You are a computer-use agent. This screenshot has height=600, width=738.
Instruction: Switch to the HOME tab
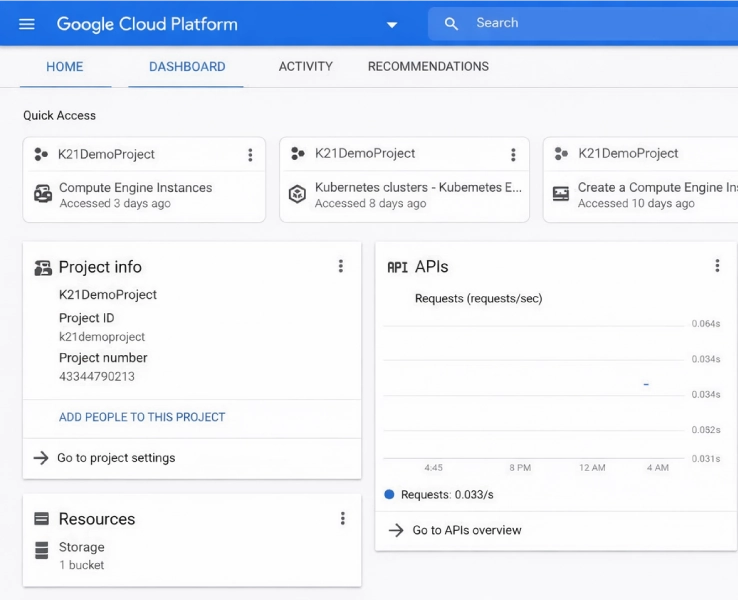click(x=65, y=67)
